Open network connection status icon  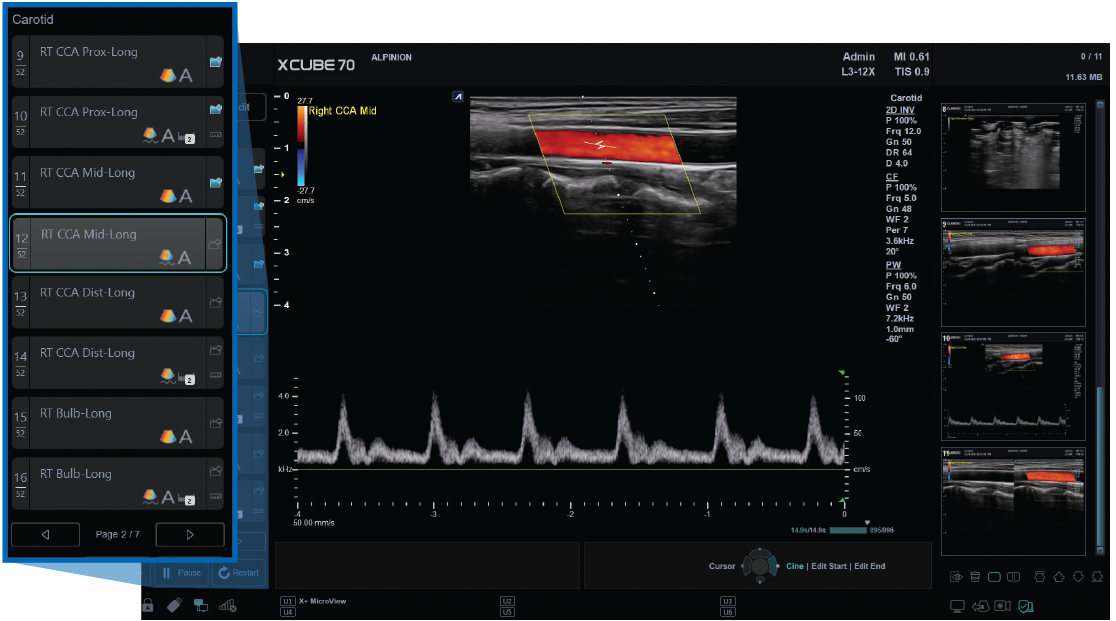[x=201, y=605]
